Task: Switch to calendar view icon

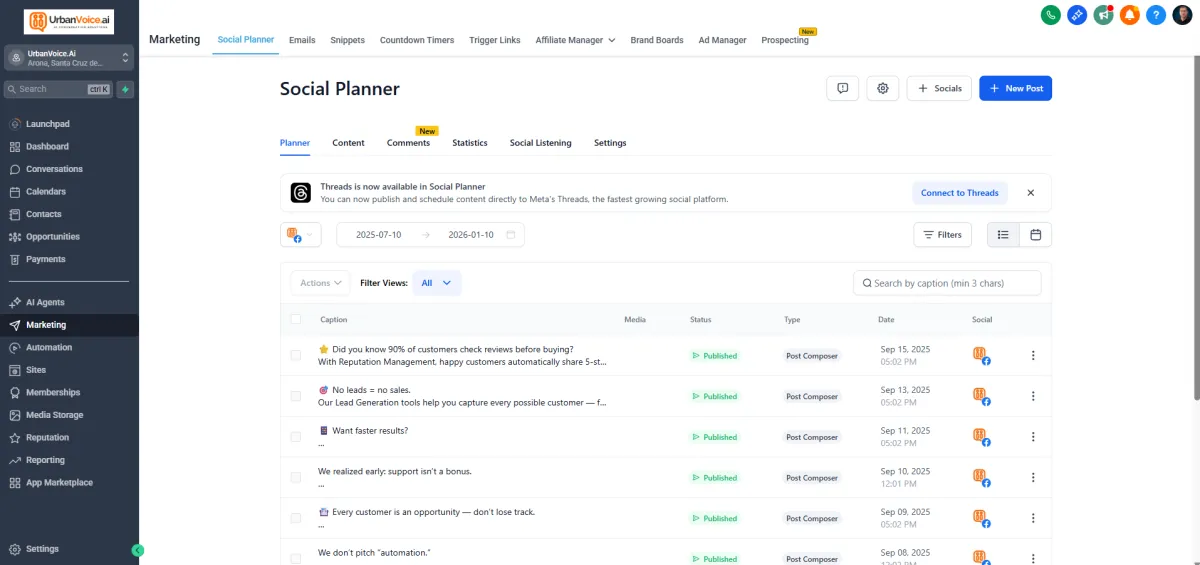Action: coord(1036,234)
